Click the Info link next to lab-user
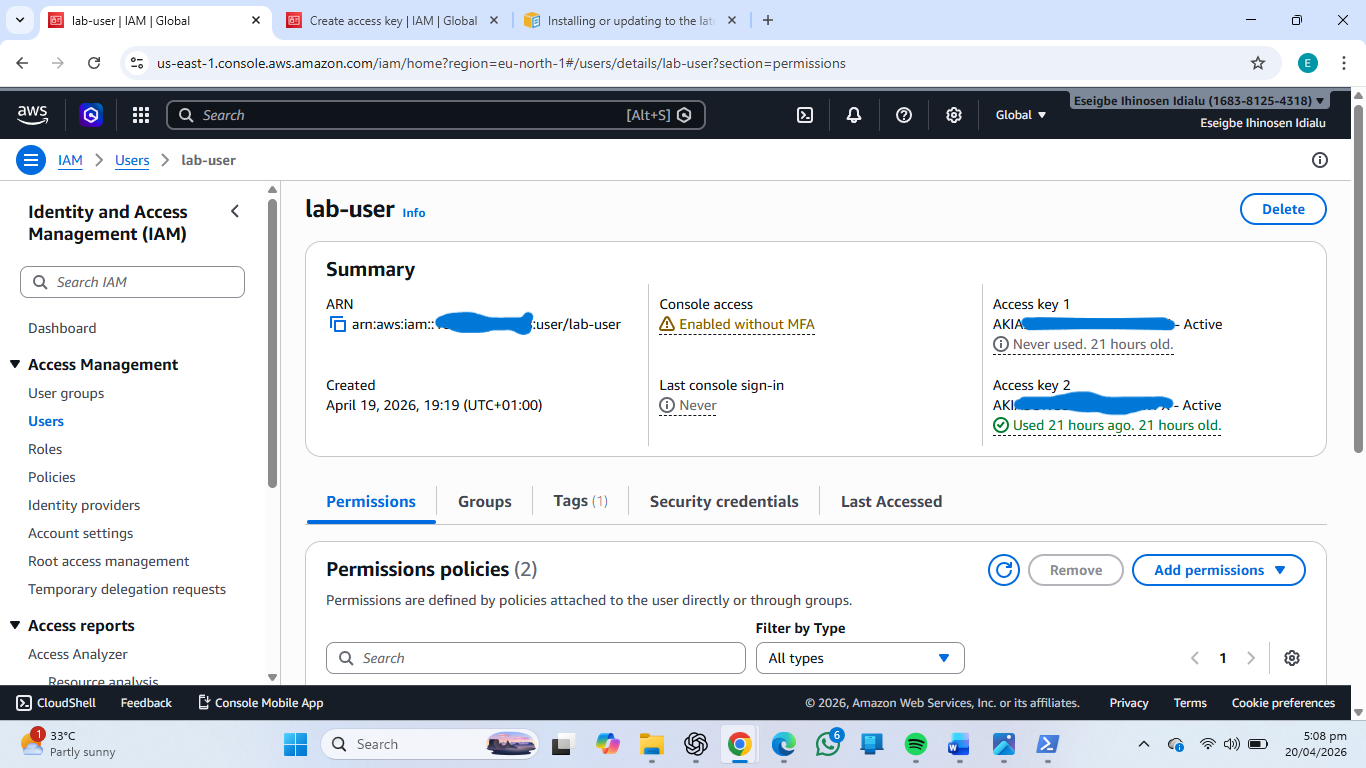The width and height of the screenshot is (1366, 768). point(414,213)
